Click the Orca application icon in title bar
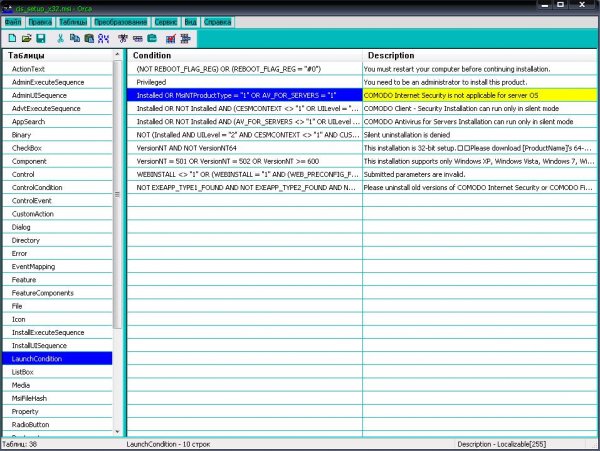Image resolution: width=600 pixels, height=451 pixels. click(x=8, y=8)
